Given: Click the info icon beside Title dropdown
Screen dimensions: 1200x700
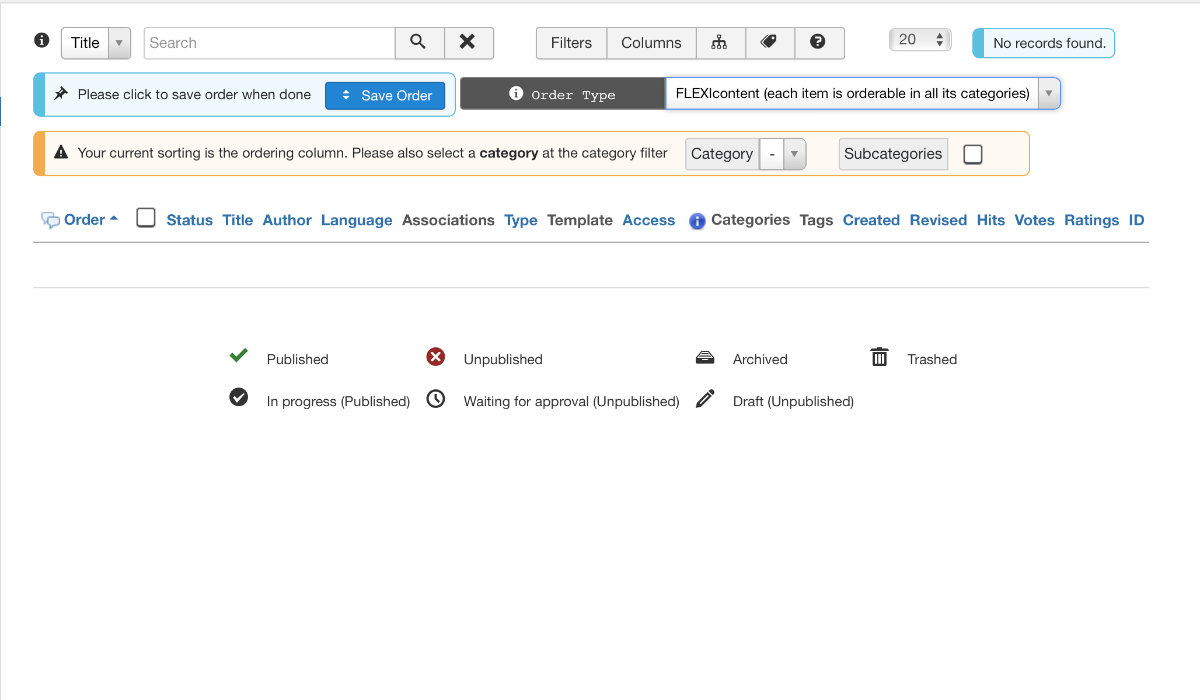Looking at the screenshot, I should 42,41.
